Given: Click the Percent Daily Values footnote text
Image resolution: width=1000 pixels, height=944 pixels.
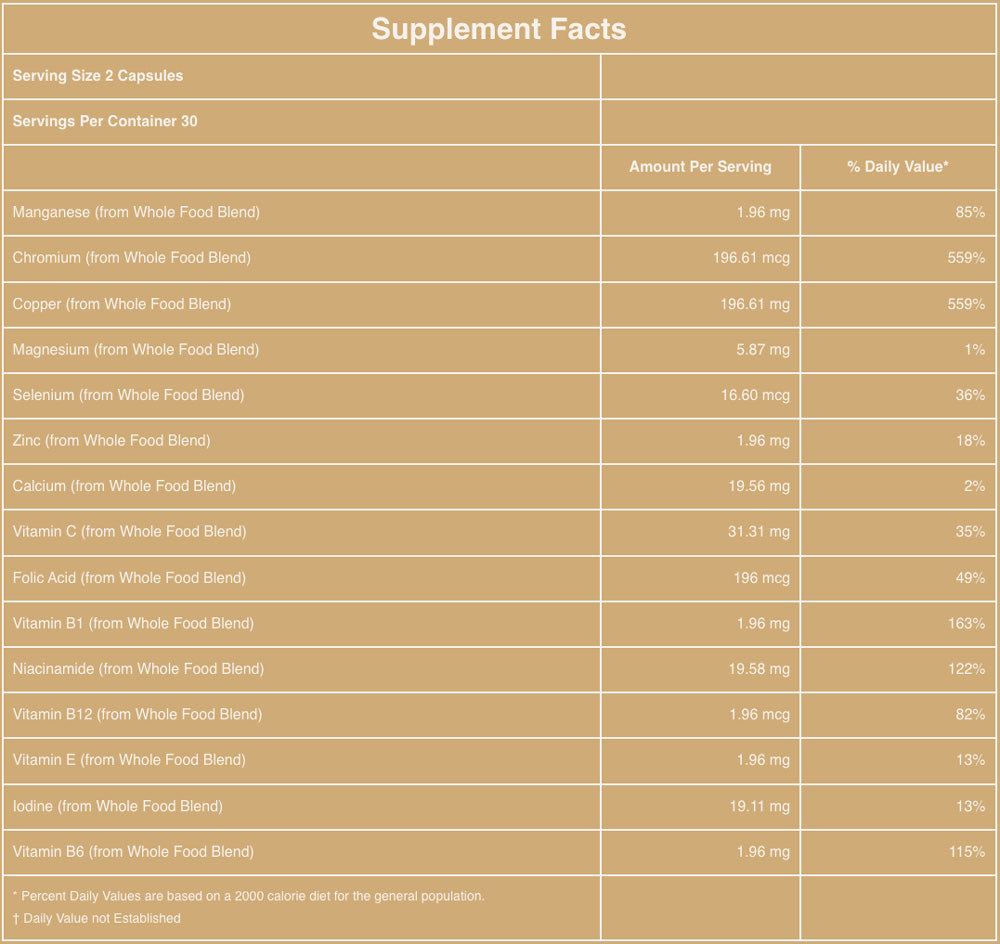Looking at the screenshot, I should coord(248,896).
